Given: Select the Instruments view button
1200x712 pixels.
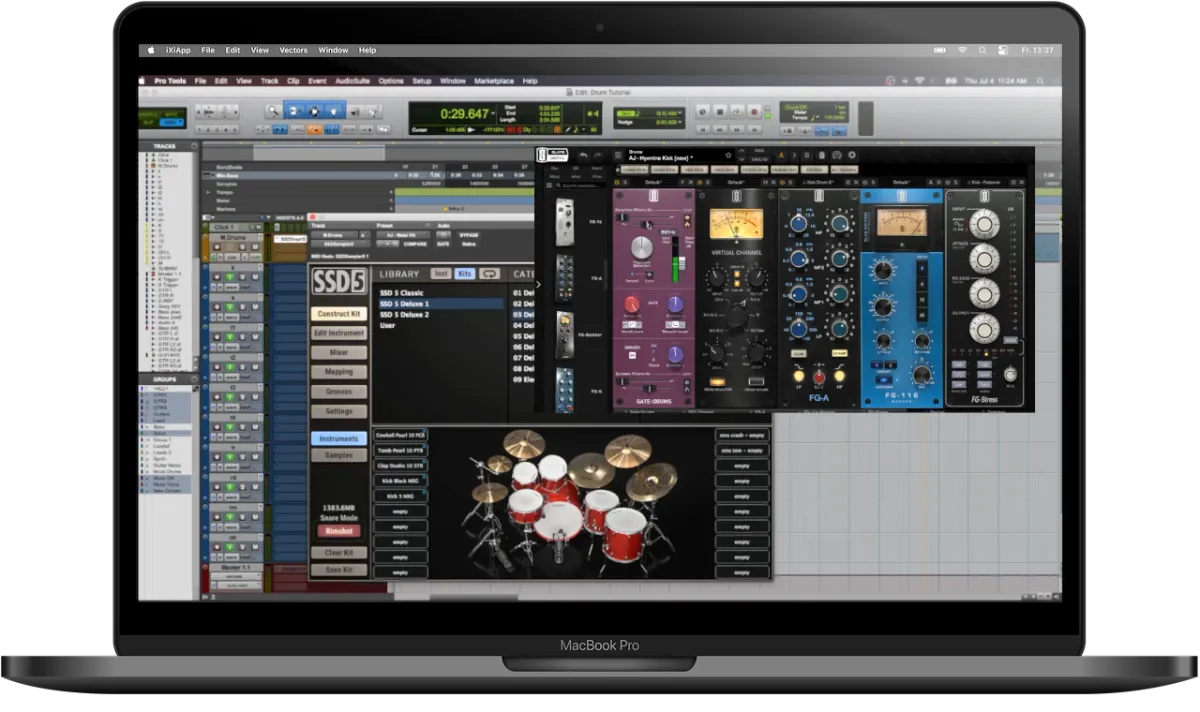Looking at the screenshot, I should tap(338, 438).
